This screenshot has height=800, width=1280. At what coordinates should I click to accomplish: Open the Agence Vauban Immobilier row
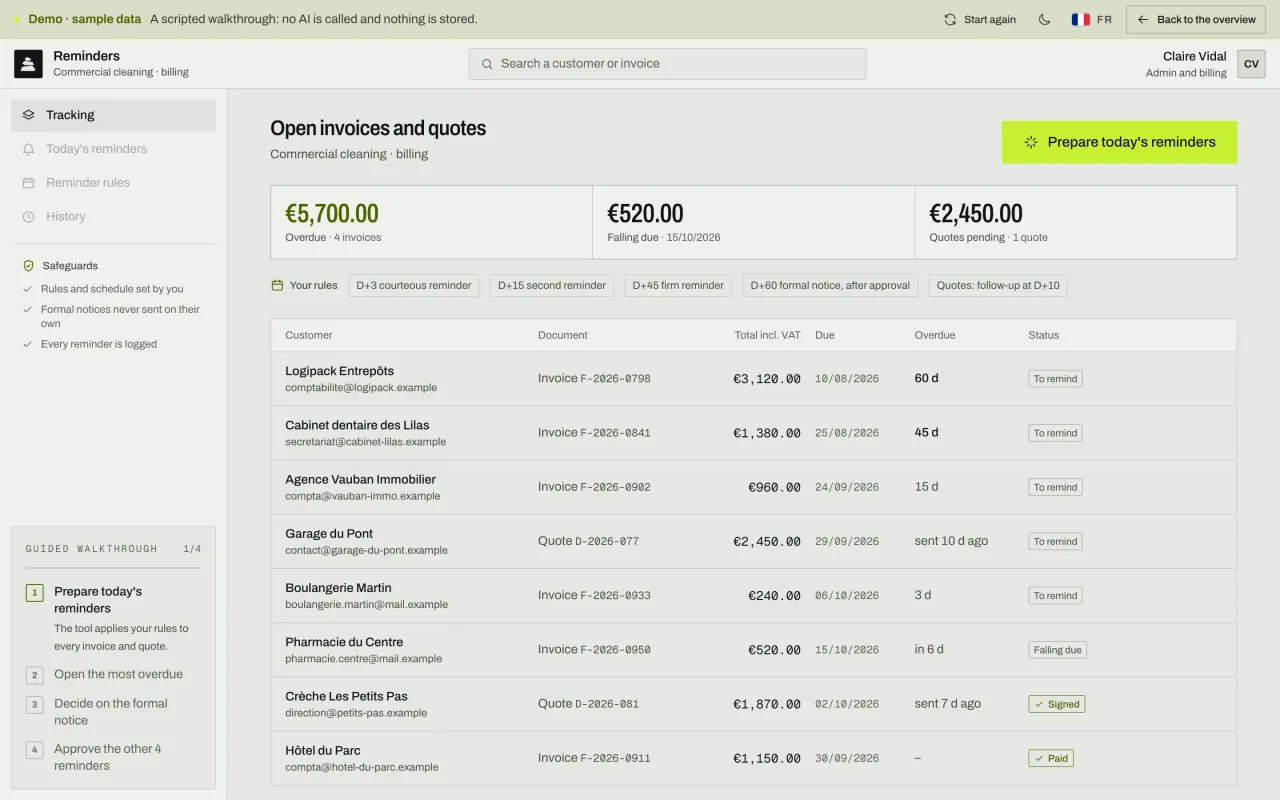[x=753, y=487]
